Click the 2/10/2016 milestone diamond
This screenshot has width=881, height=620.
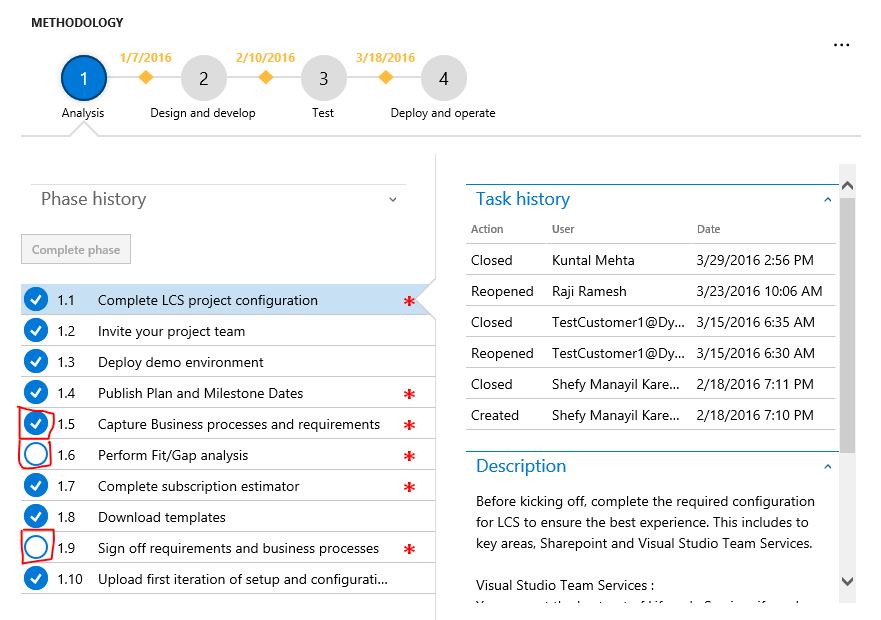point(265,77)
